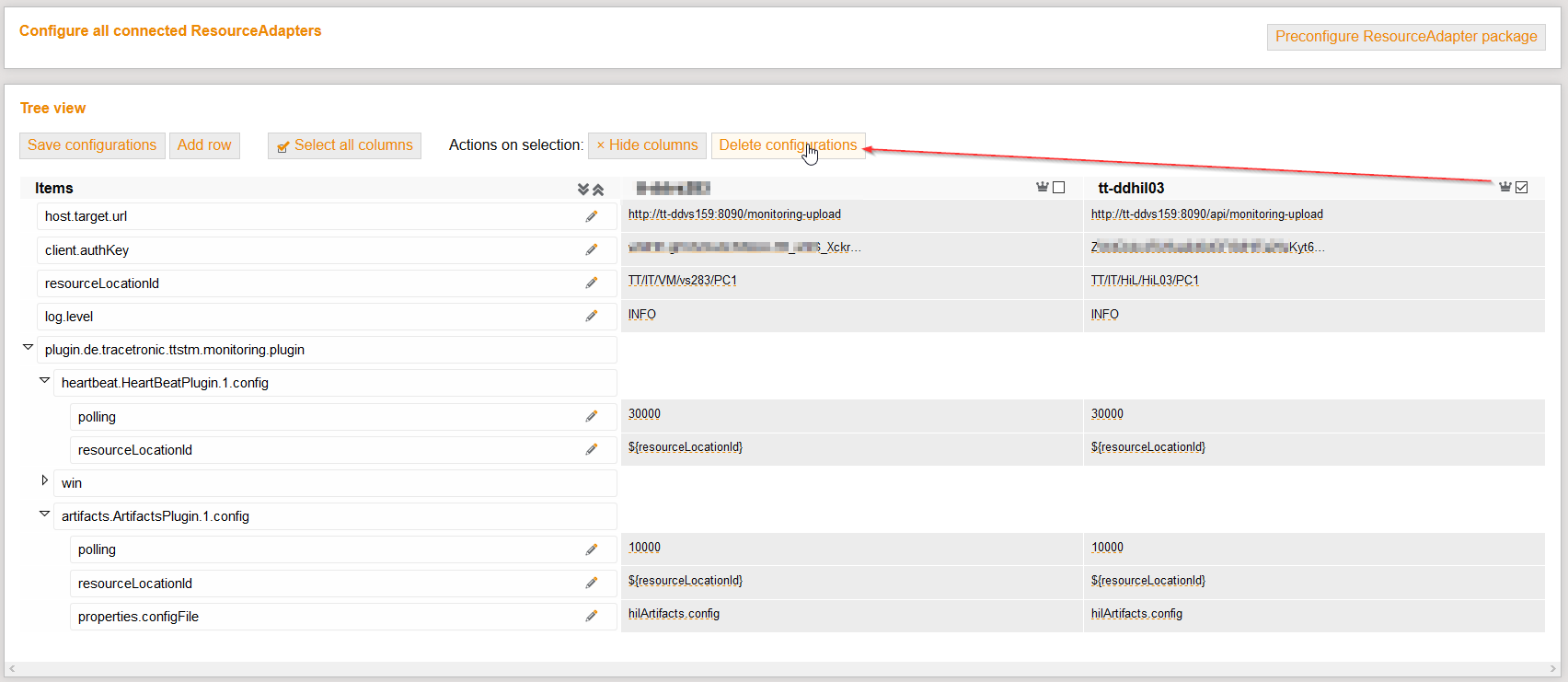Image resolution: width=1568 pixels, height=682 pixels.
Task: Click horizontal scrollbar left arrow
Action: pos(12,669)
